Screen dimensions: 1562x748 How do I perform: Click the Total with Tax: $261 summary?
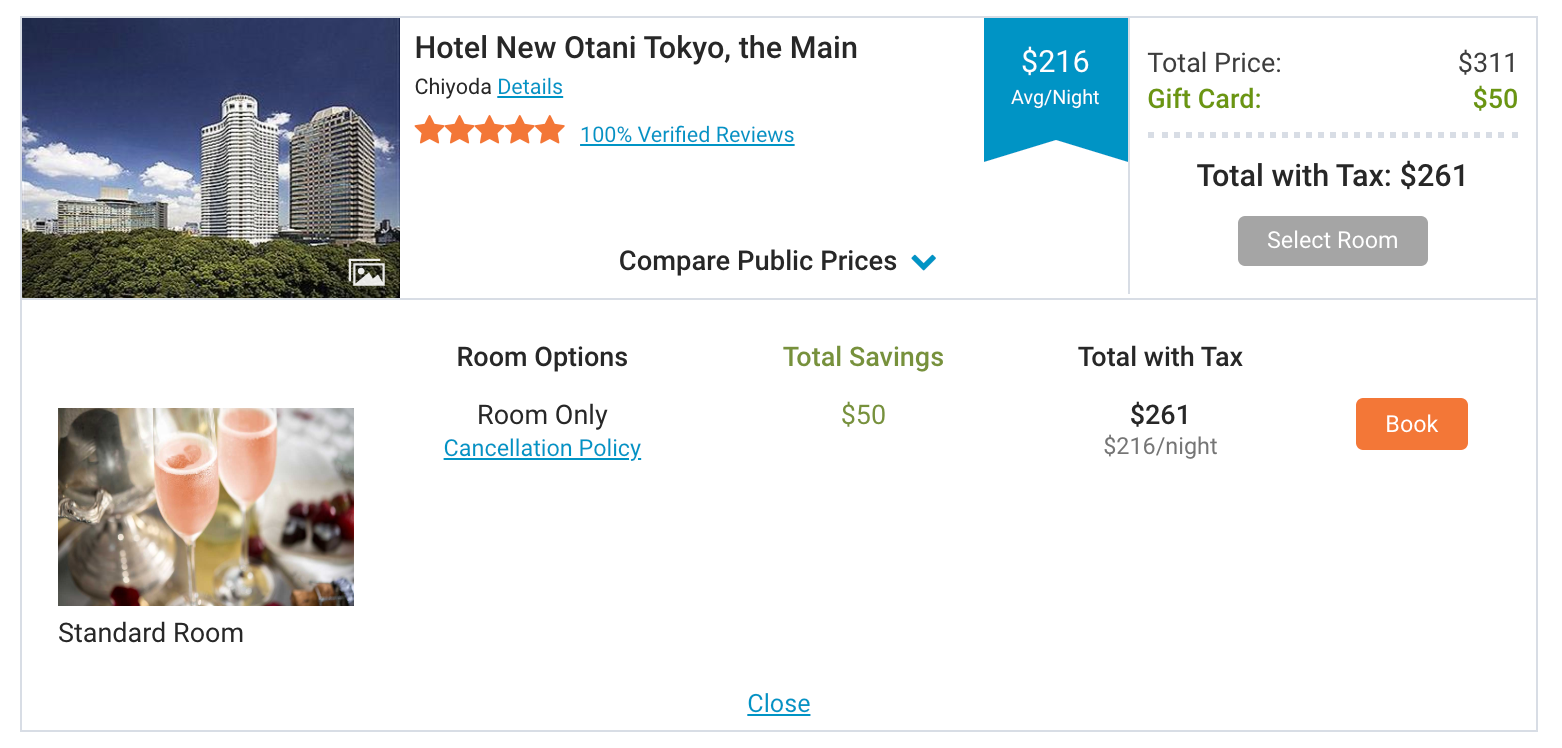click(1331, 176)
